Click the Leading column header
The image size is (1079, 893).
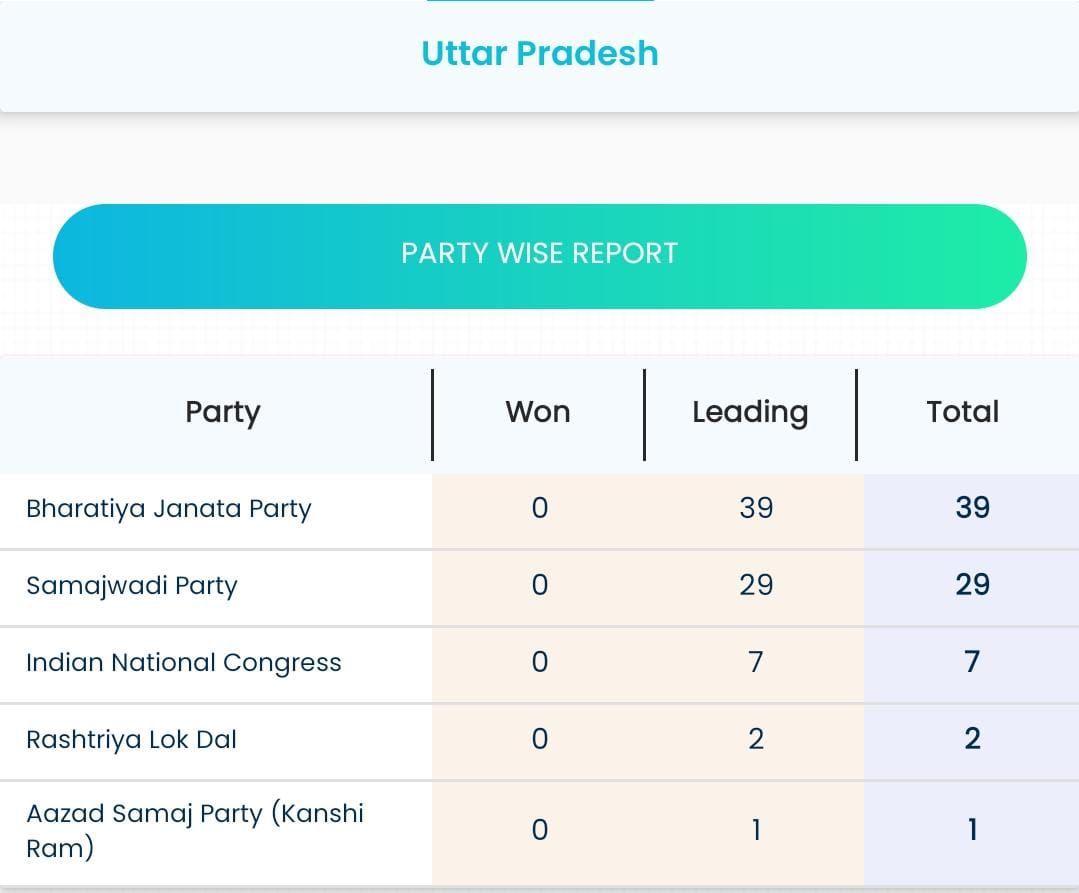pos(750,413)
